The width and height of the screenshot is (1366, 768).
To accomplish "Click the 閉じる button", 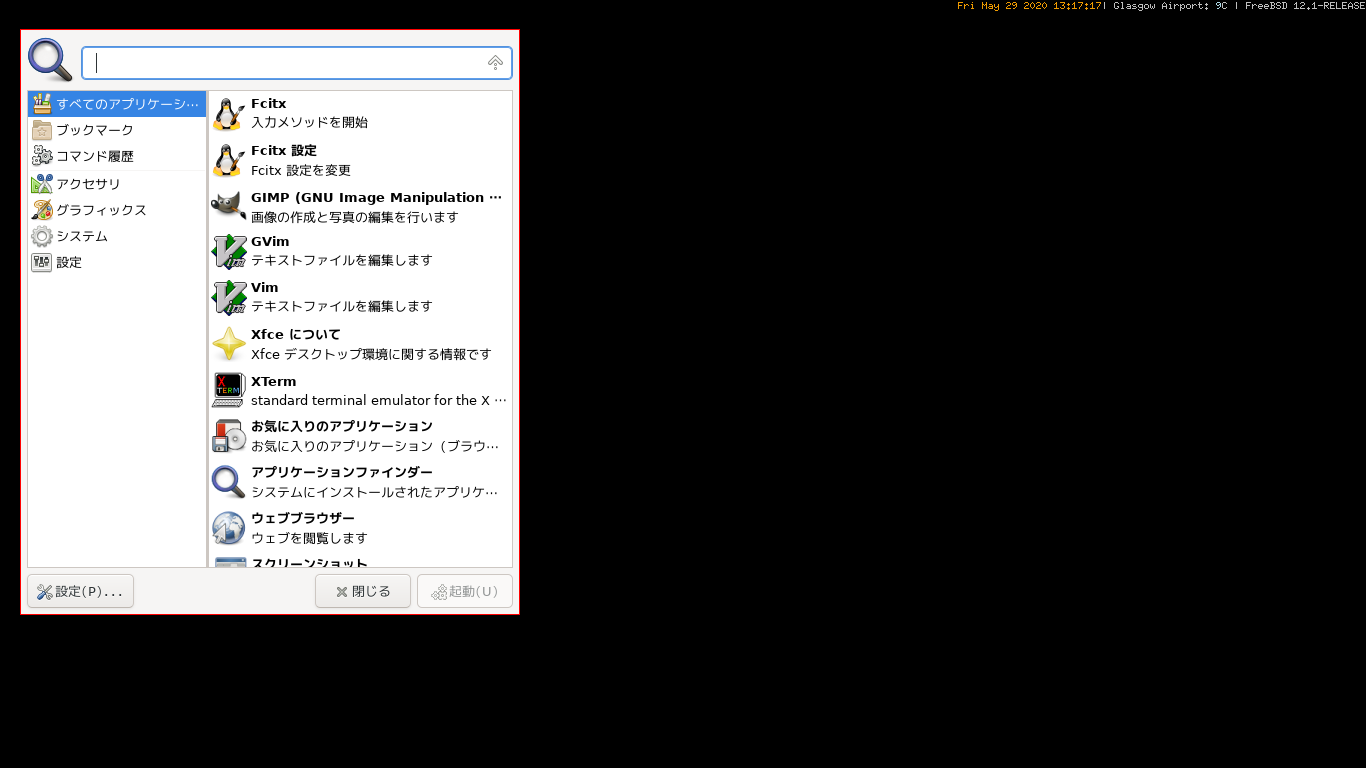I will pyautogui.click(x=363, y=591).
